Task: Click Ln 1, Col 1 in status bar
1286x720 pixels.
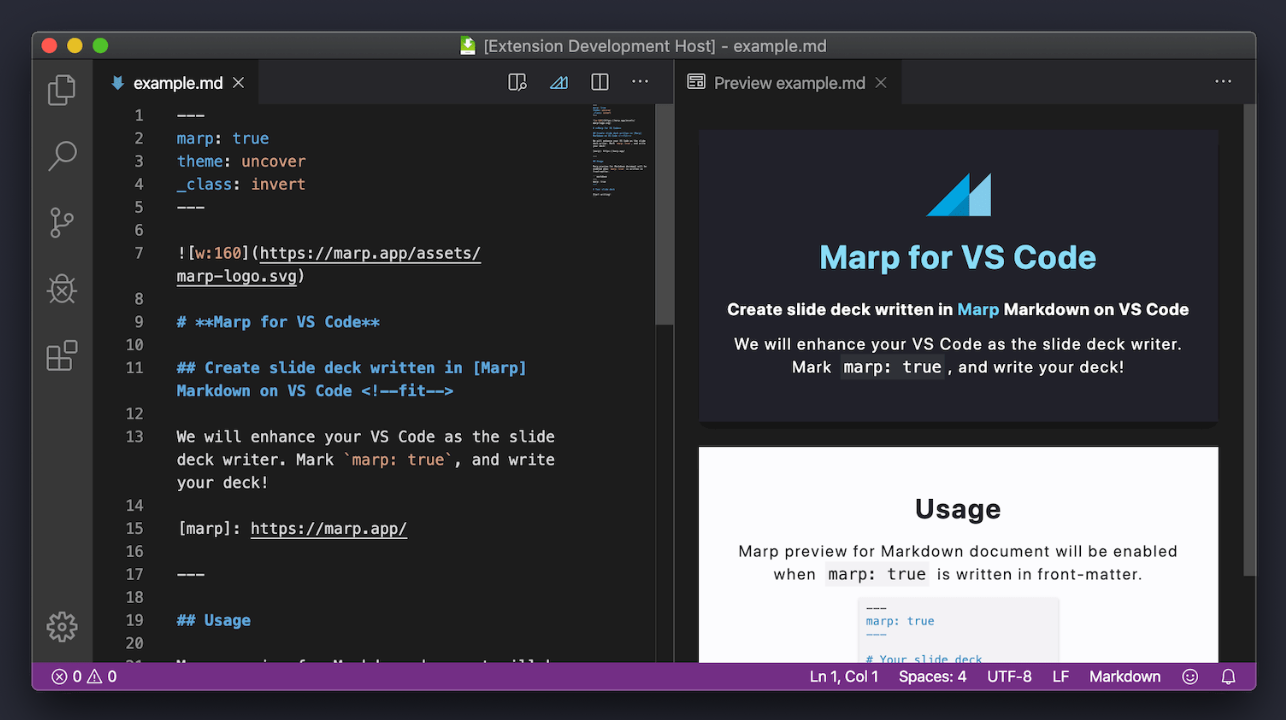Action: [844, 677]
